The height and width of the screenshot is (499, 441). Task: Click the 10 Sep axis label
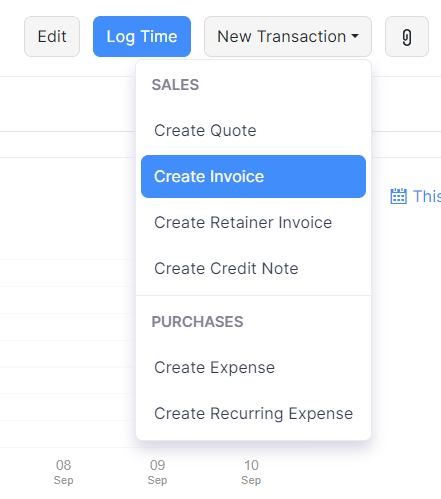[x=251, y=472]
